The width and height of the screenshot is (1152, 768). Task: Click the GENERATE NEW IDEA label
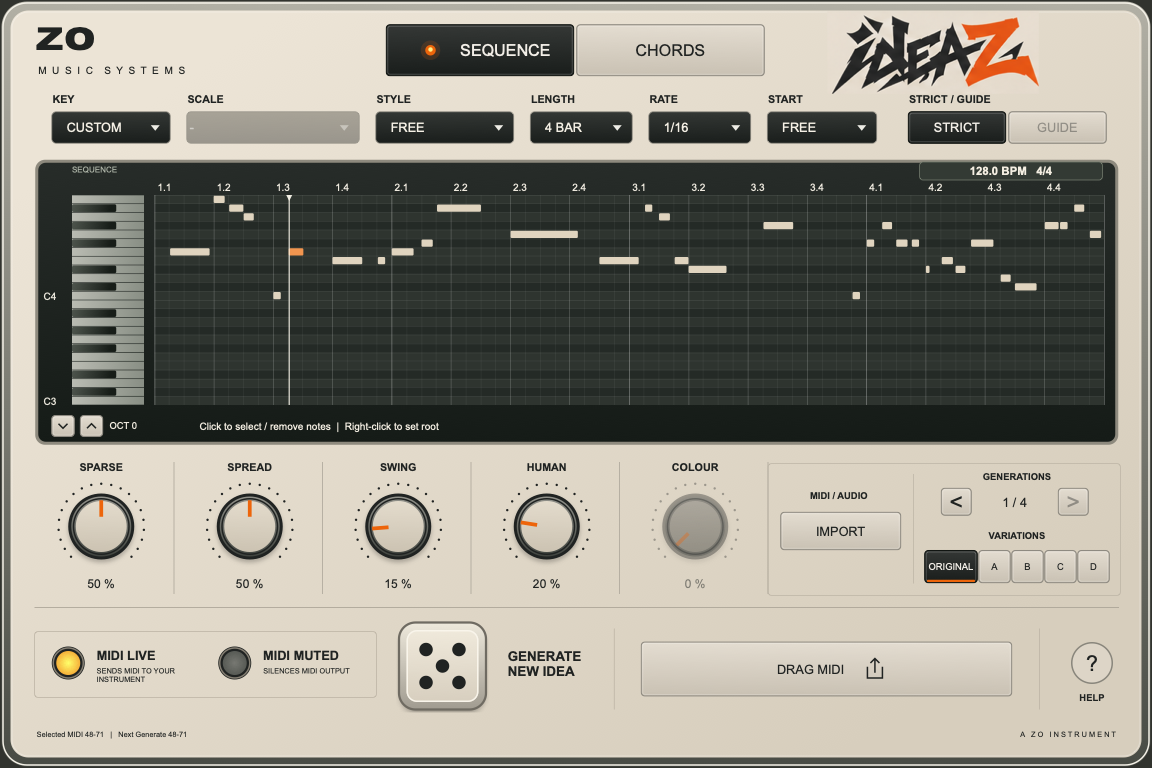point(544,664)
